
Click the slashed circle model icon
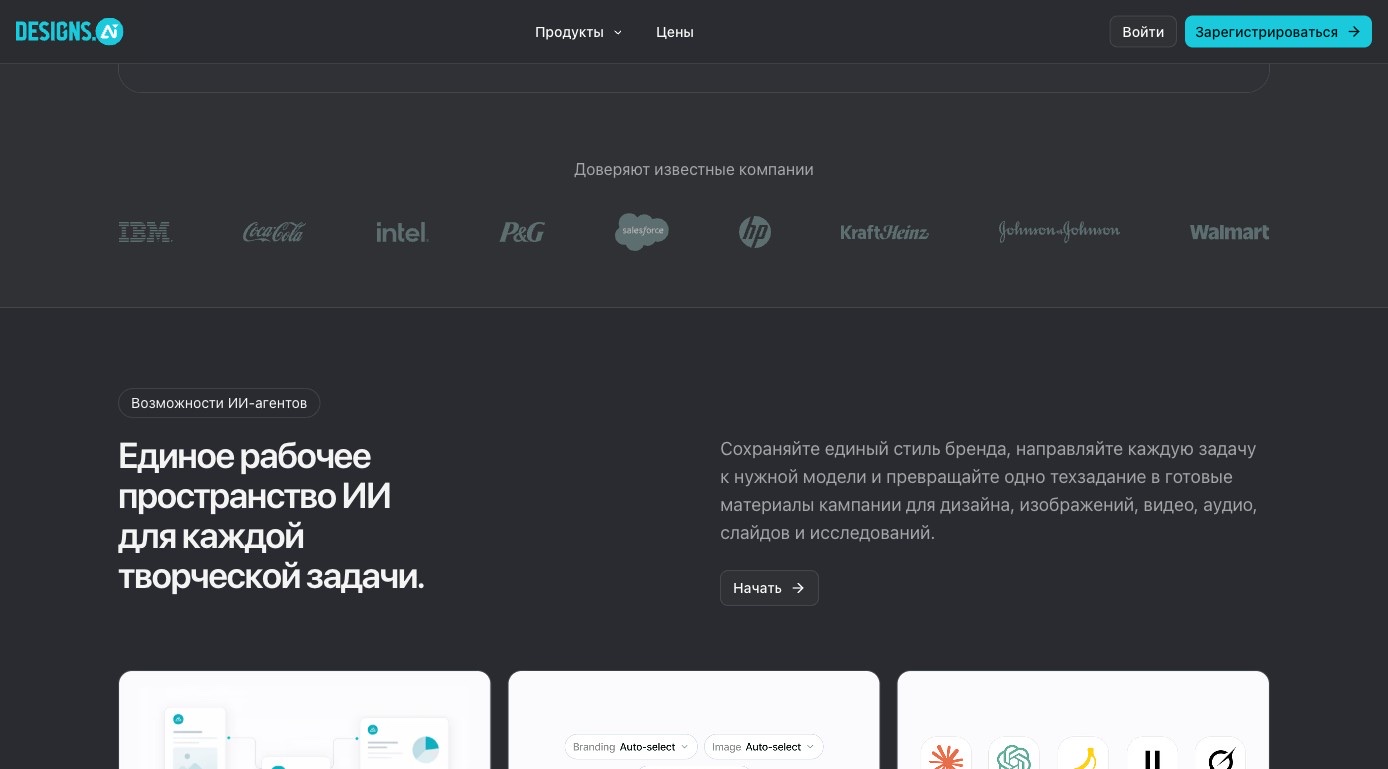coord(1220,756)
